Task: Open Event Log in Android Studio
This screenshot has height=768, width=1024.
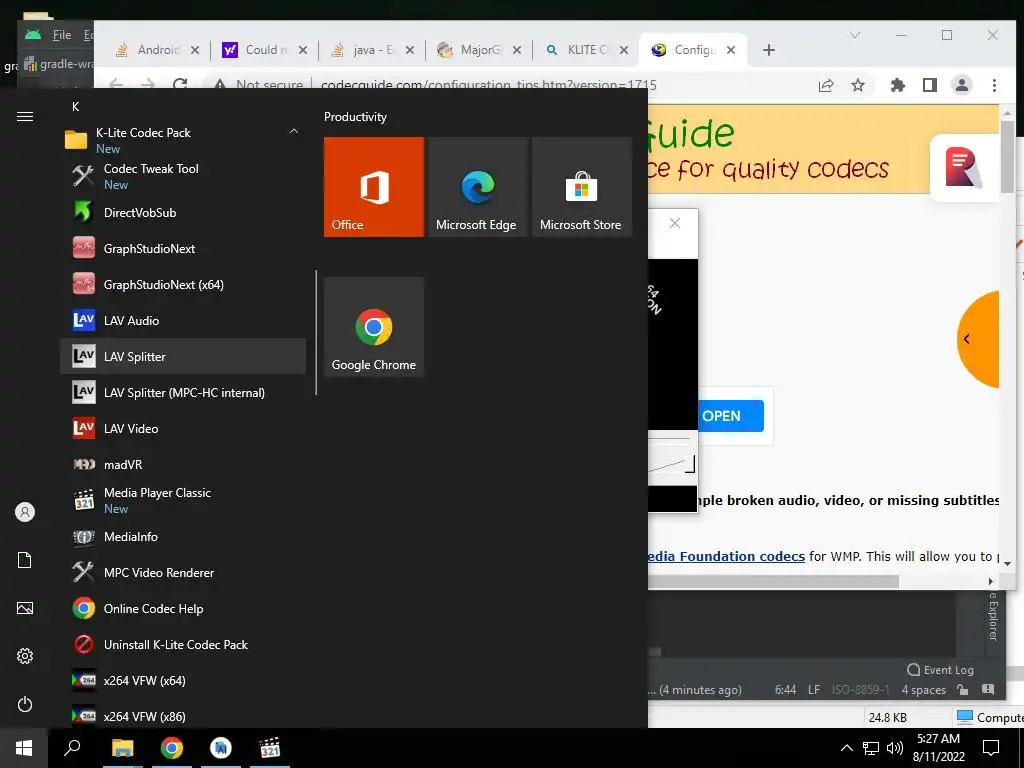Action: click(941, 669)
